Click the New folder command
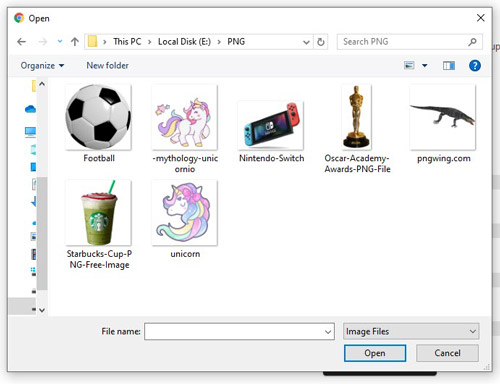 click(x=107, y=66)
